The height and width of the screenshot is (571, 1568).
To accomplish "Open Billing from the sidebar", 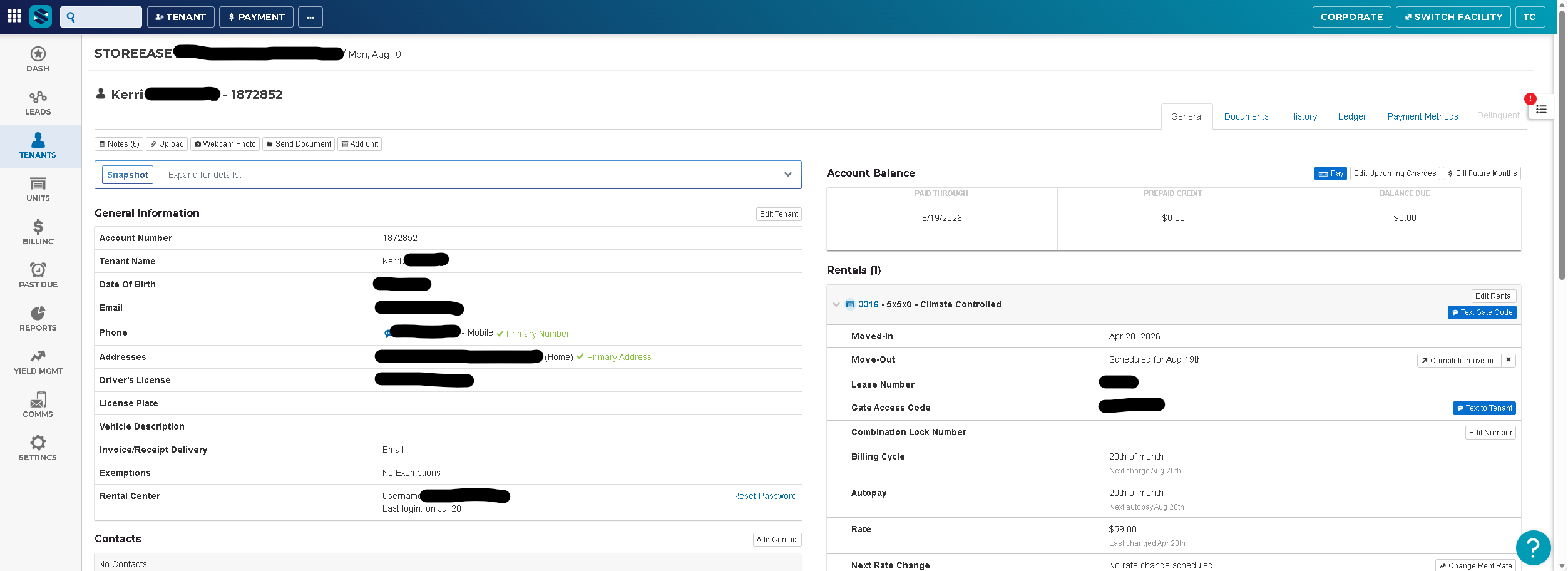I will (38, 232).
